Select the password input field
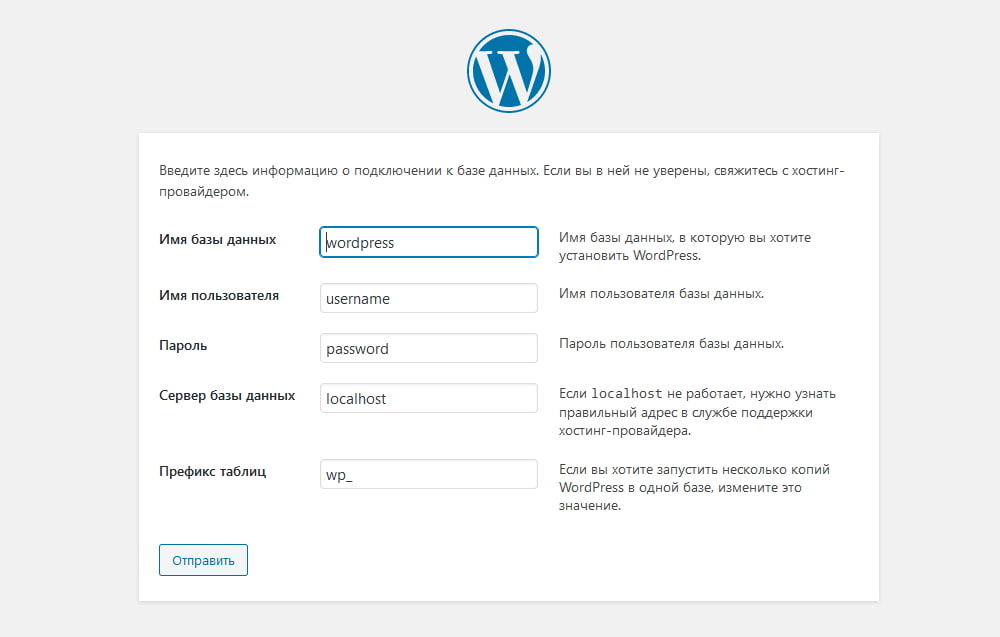1000x637 pixels. 428,349
